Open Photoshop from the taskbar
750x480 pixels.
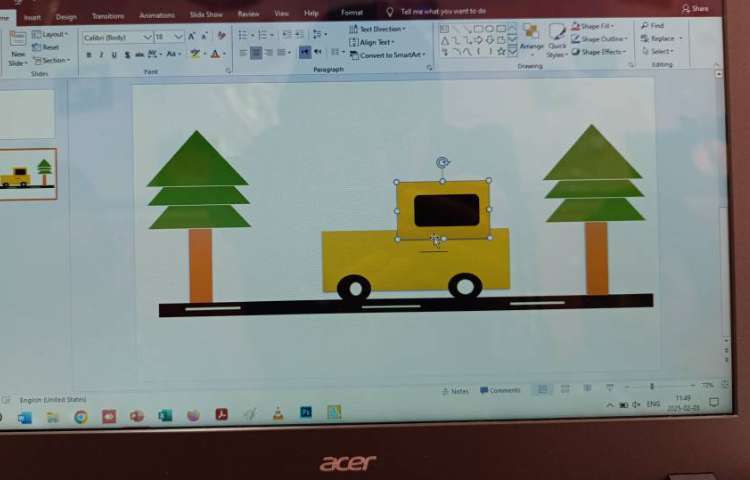click(306, 412)
